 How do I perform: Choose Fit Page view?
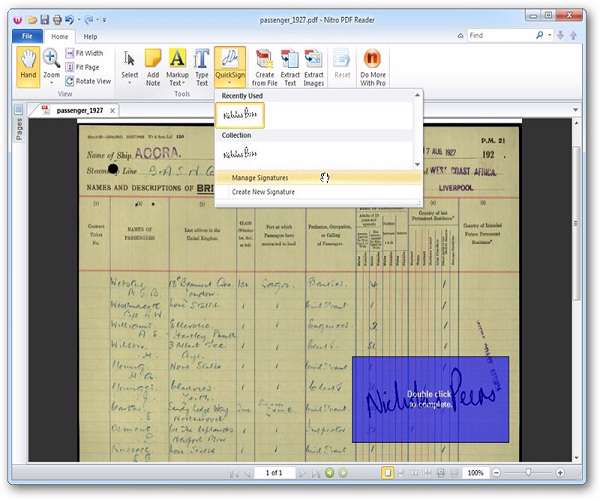point(83,67)
